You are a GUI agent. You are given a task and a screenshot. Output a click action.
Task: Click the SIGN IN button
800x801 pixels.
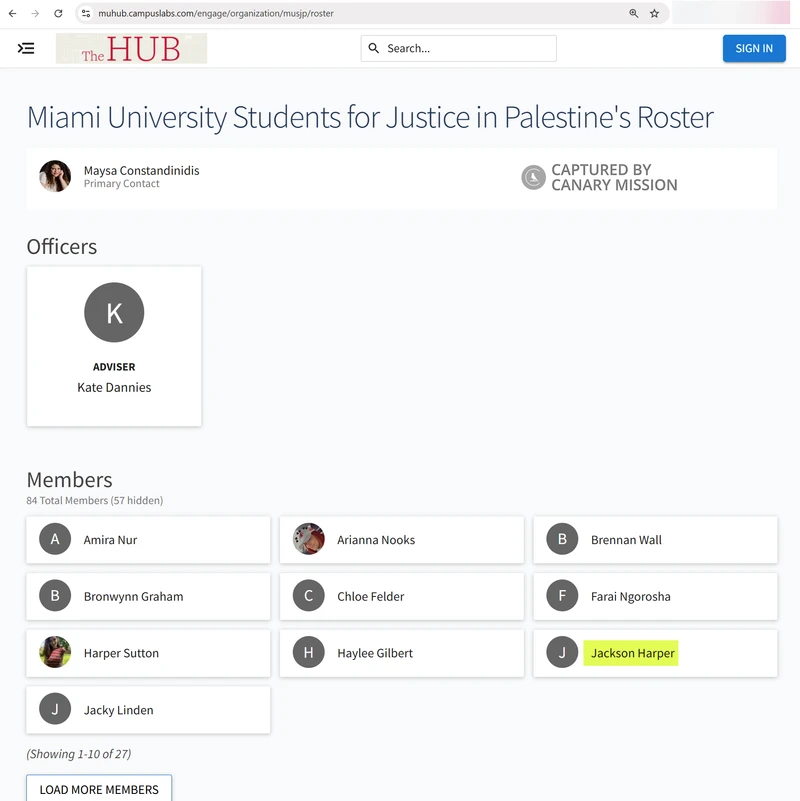pos(754,49)
